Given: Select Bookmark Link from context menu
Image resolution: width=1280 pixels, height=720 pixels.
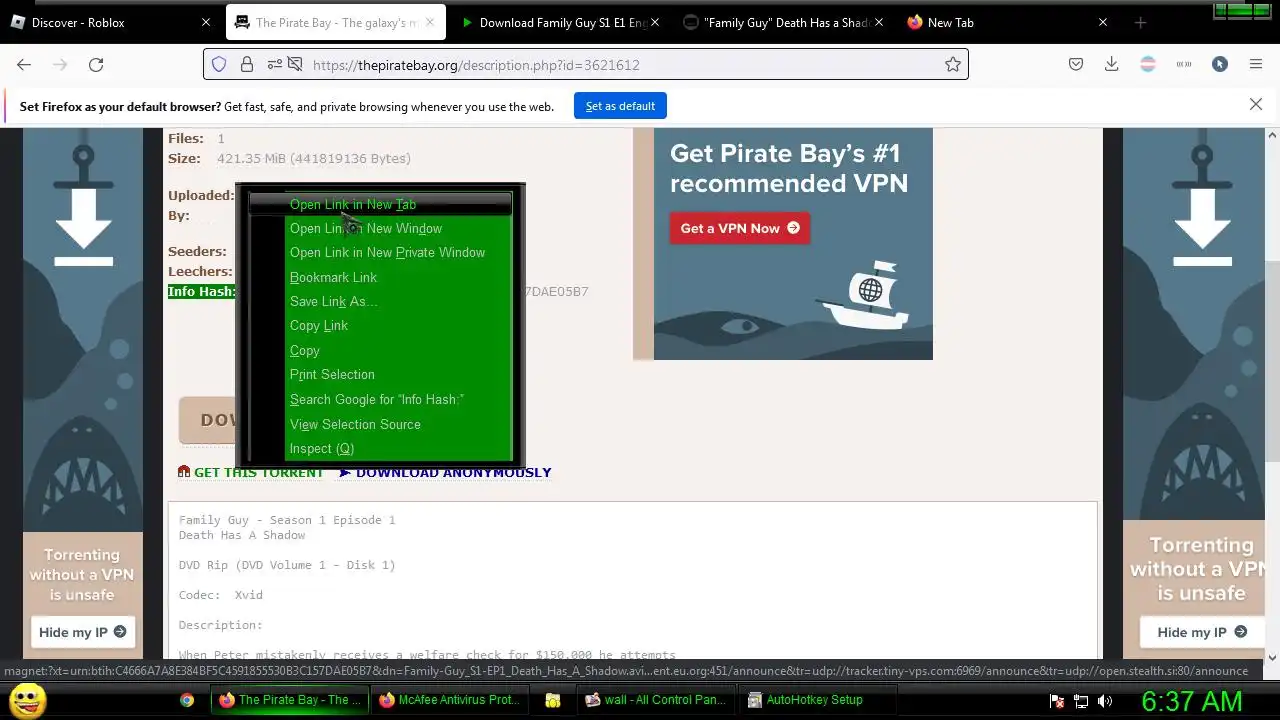Looking at the screenshot, I should point(380,277).
